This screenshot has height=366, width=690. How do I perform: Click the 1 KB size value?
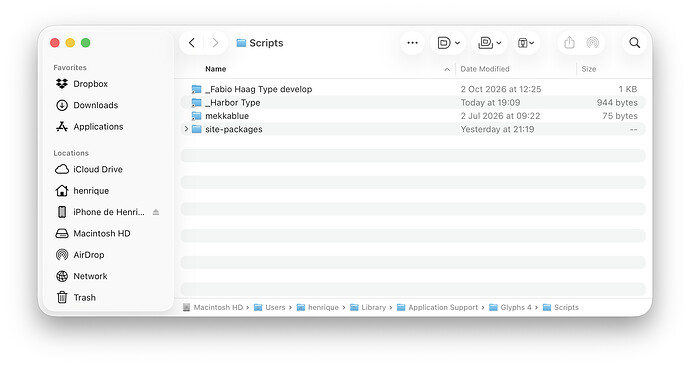628,89
